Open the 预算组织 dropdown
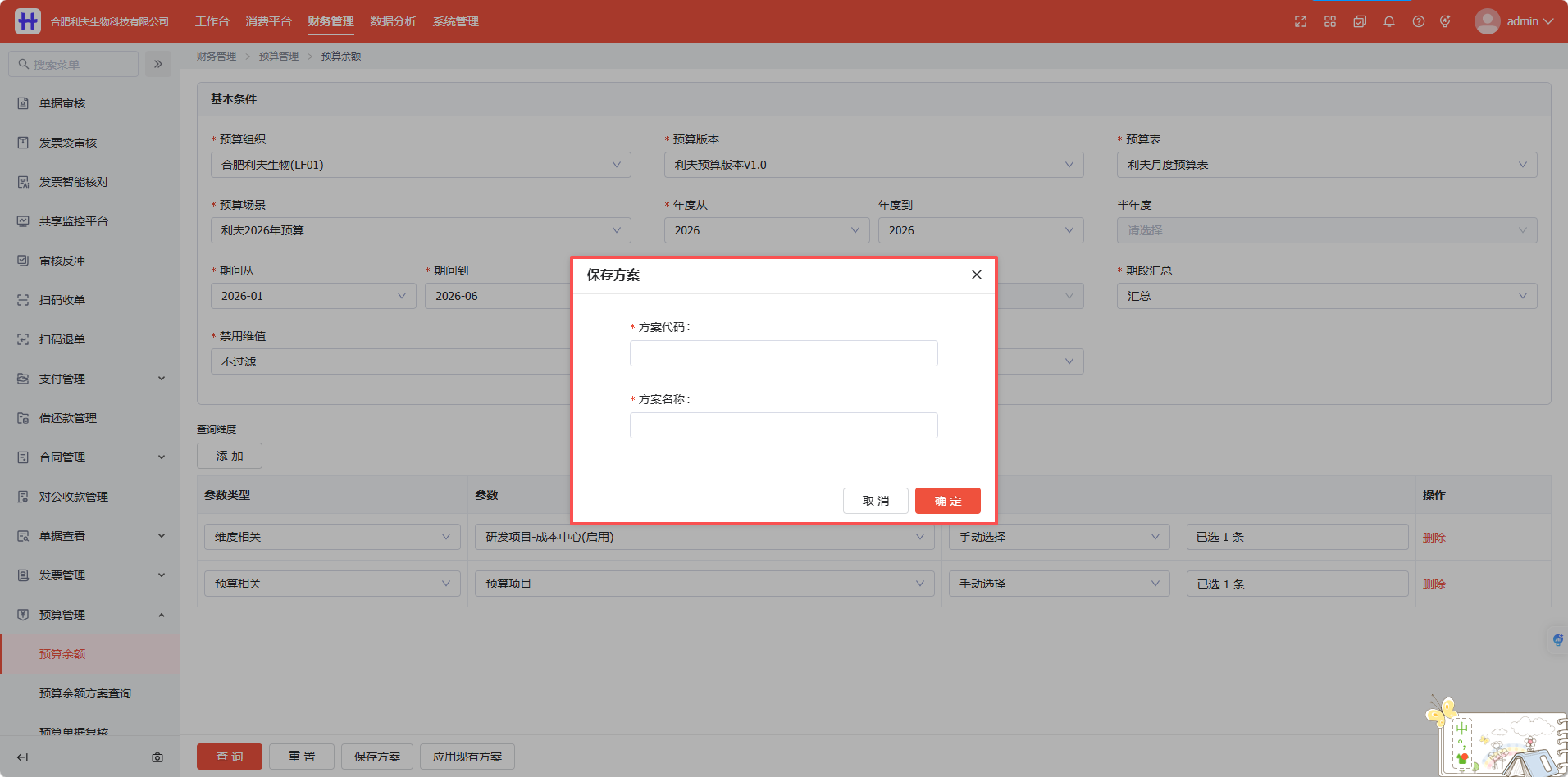The height and width of the screenshot is (777, 1568). pos(421,165)
